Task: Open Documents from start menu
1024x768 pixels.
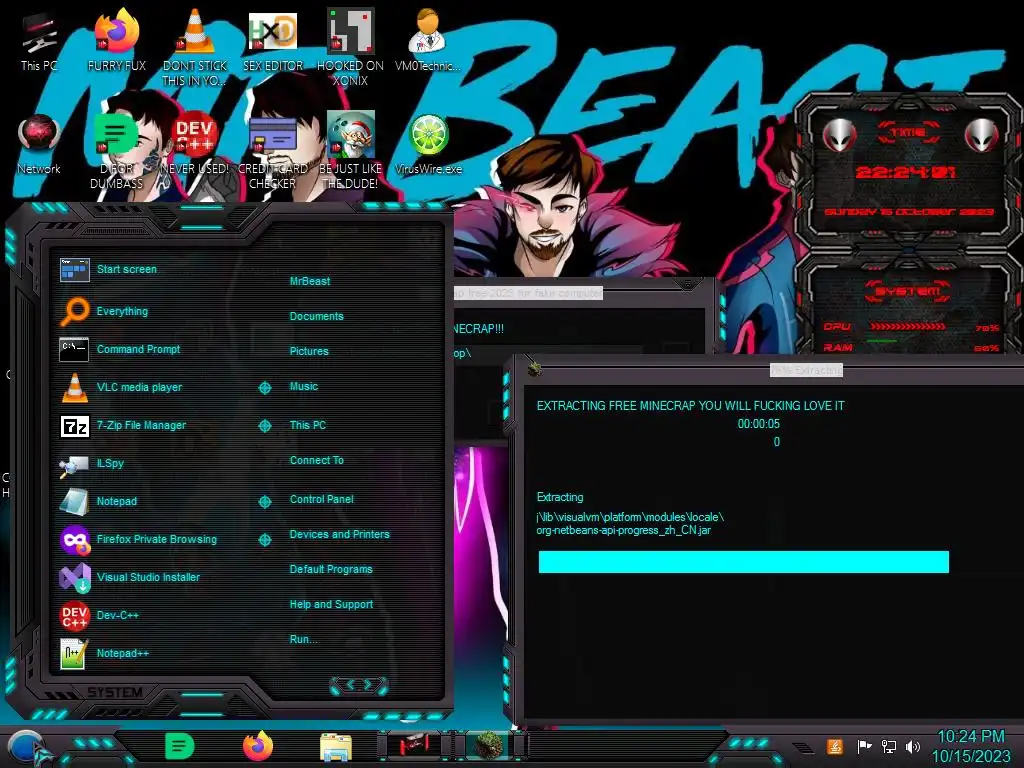Action: pos(316,316)
